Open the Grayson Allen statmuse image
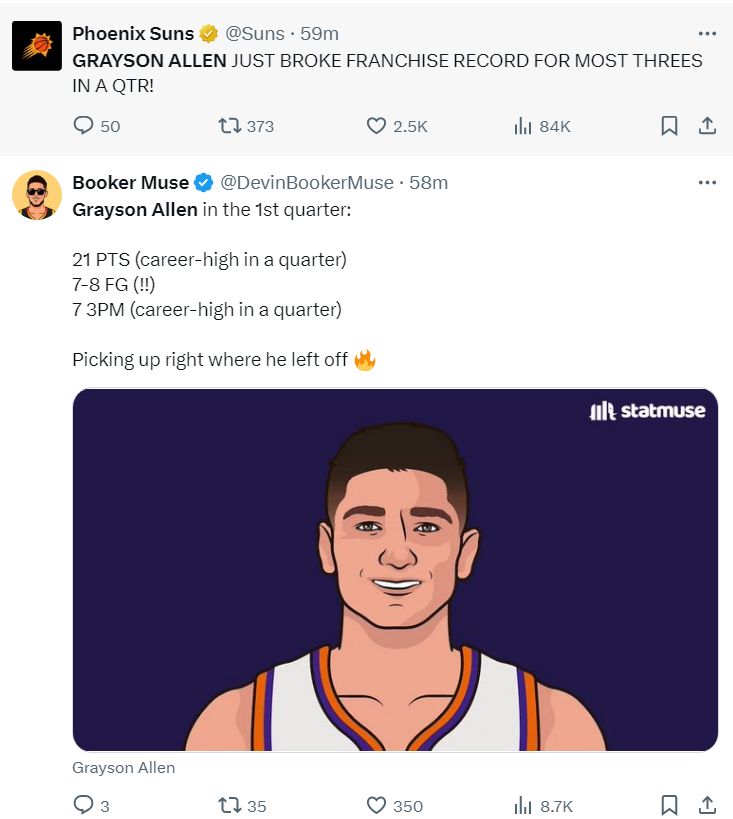Screen dimensions: 733x819 tap(395, 569)
